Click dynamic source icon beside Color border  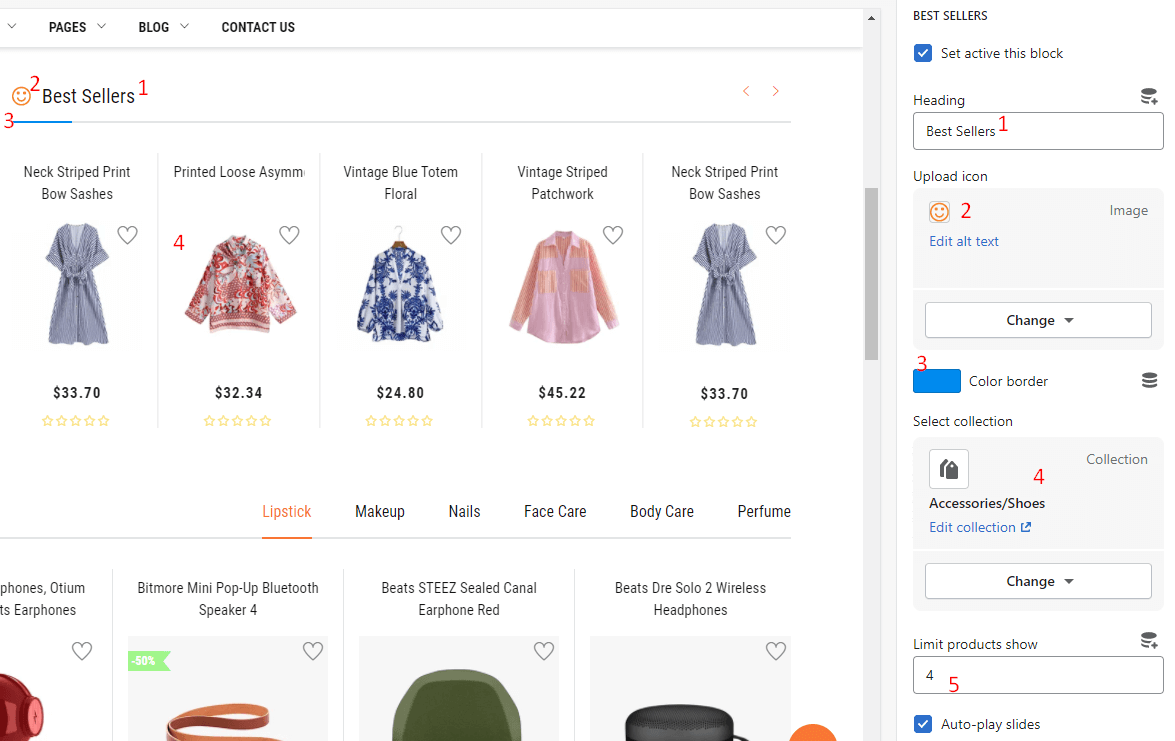pos(1149,381)
